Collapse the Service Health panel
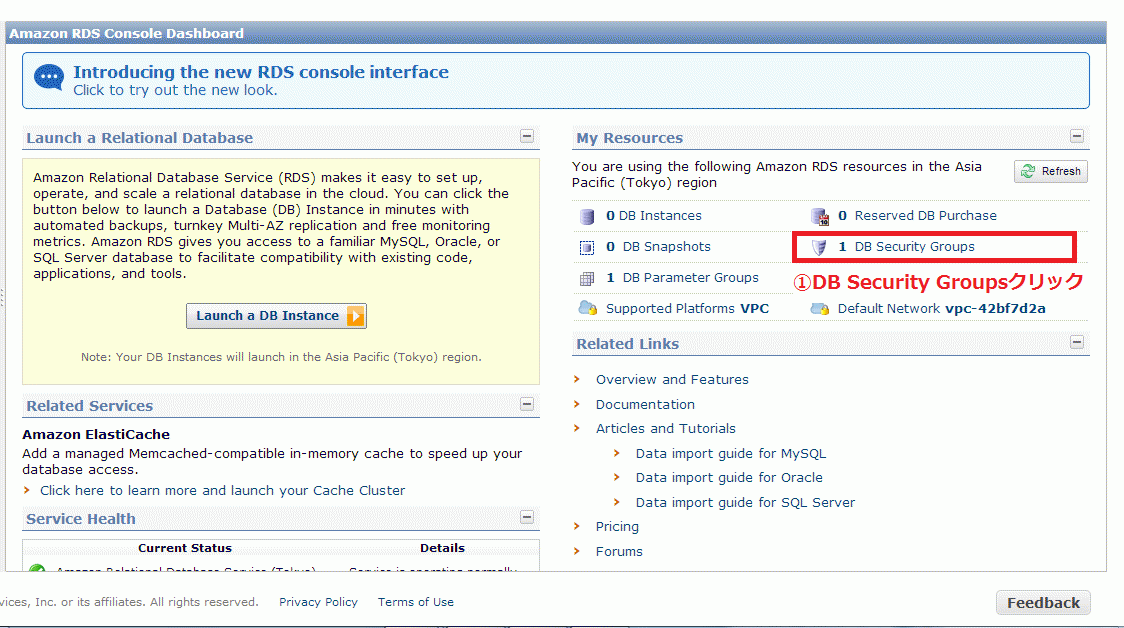The height and width of the screenshot is (628, 1124). pos(527,517)
